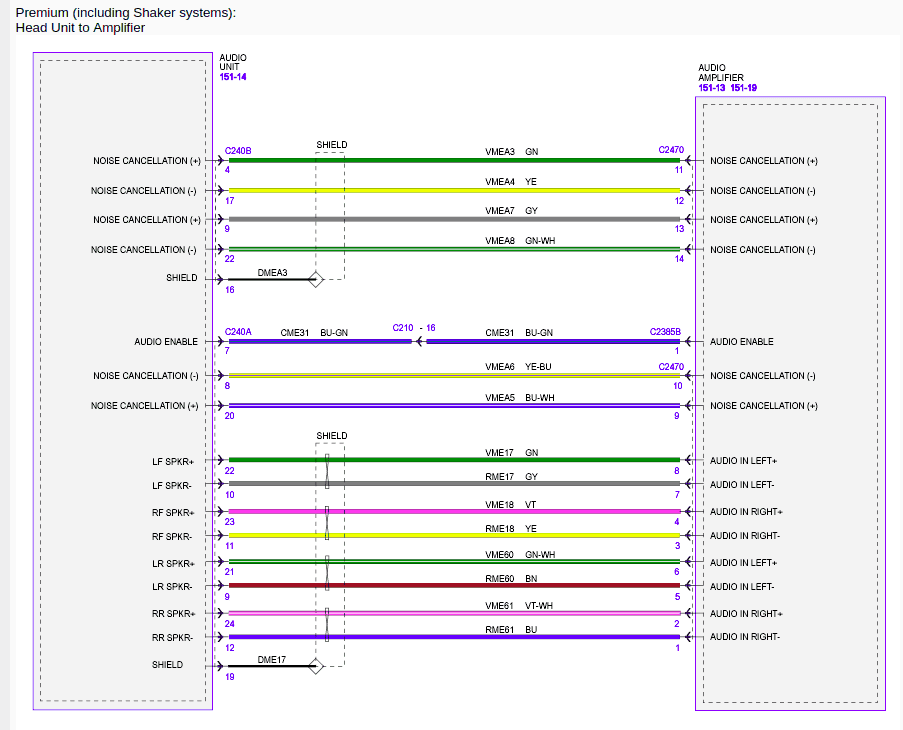
Task: Click the C2385B connector label
Action: point(665,332)
